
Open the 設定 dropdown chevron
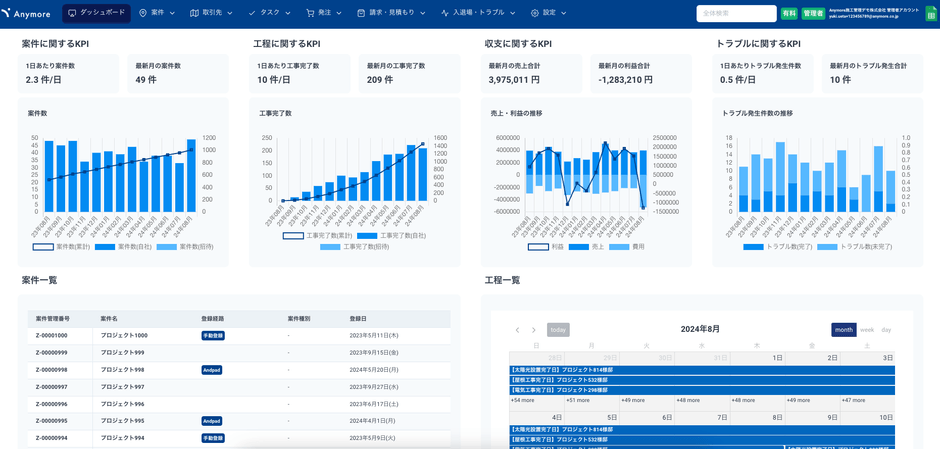point(564,13)
